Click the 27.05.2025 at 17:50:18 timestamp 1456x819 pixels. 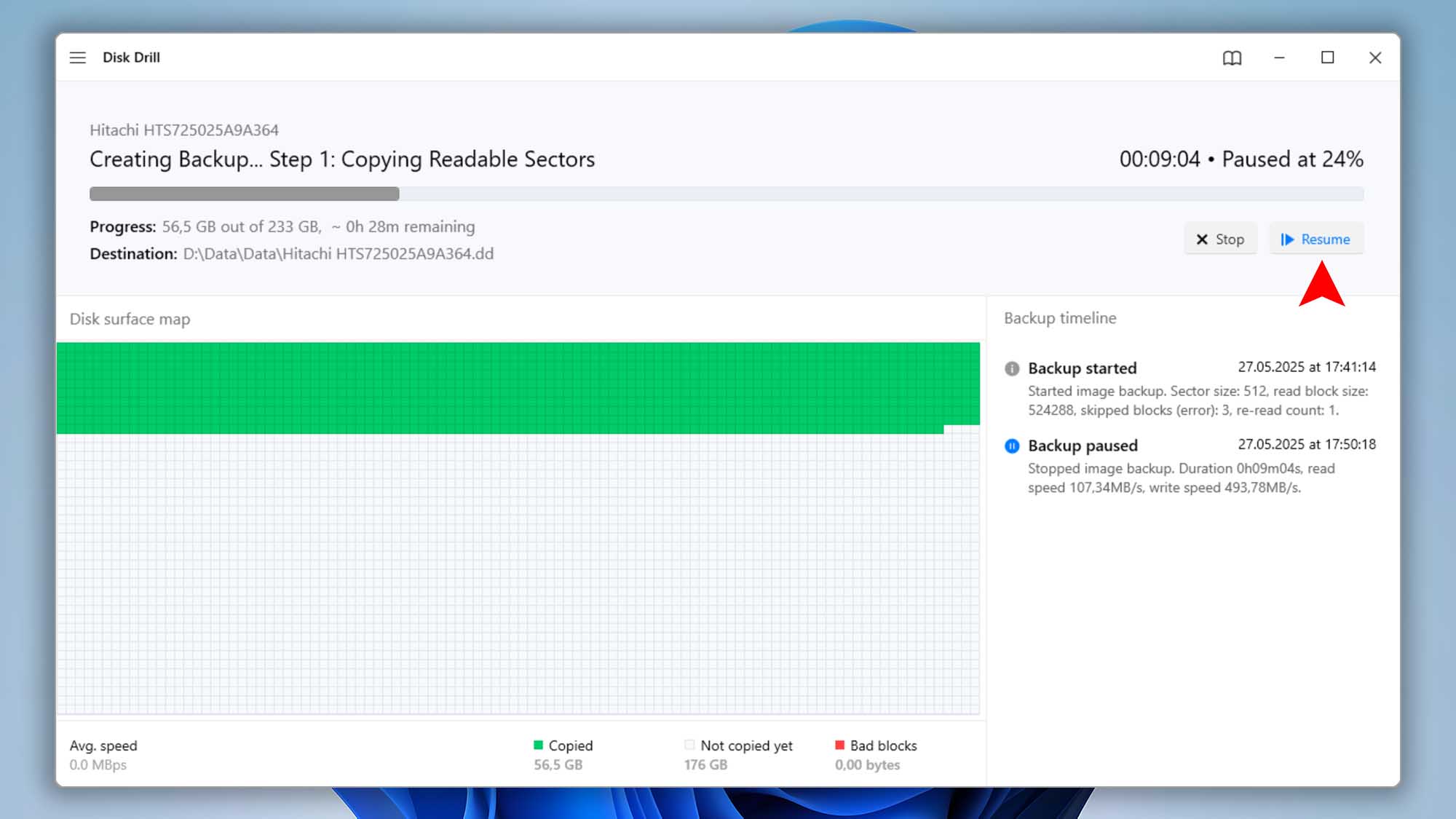1307,444
